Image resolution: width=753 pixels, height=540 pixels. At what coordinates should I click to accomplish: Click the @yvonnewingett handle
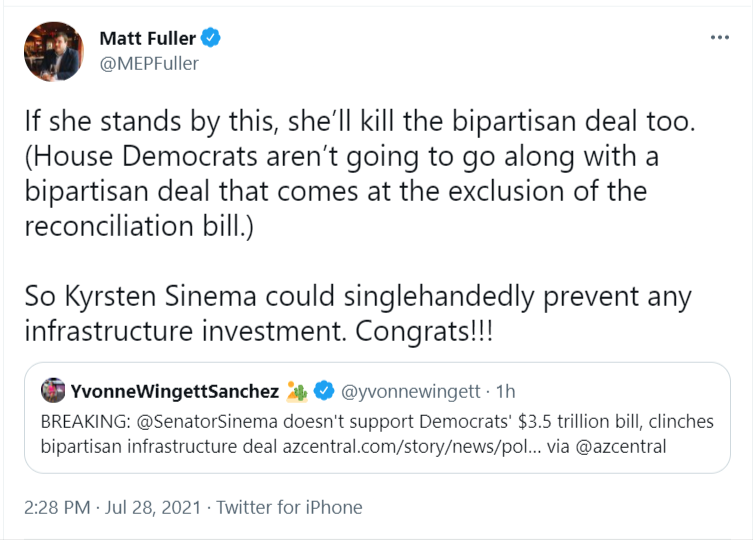[x=412, y=390]
